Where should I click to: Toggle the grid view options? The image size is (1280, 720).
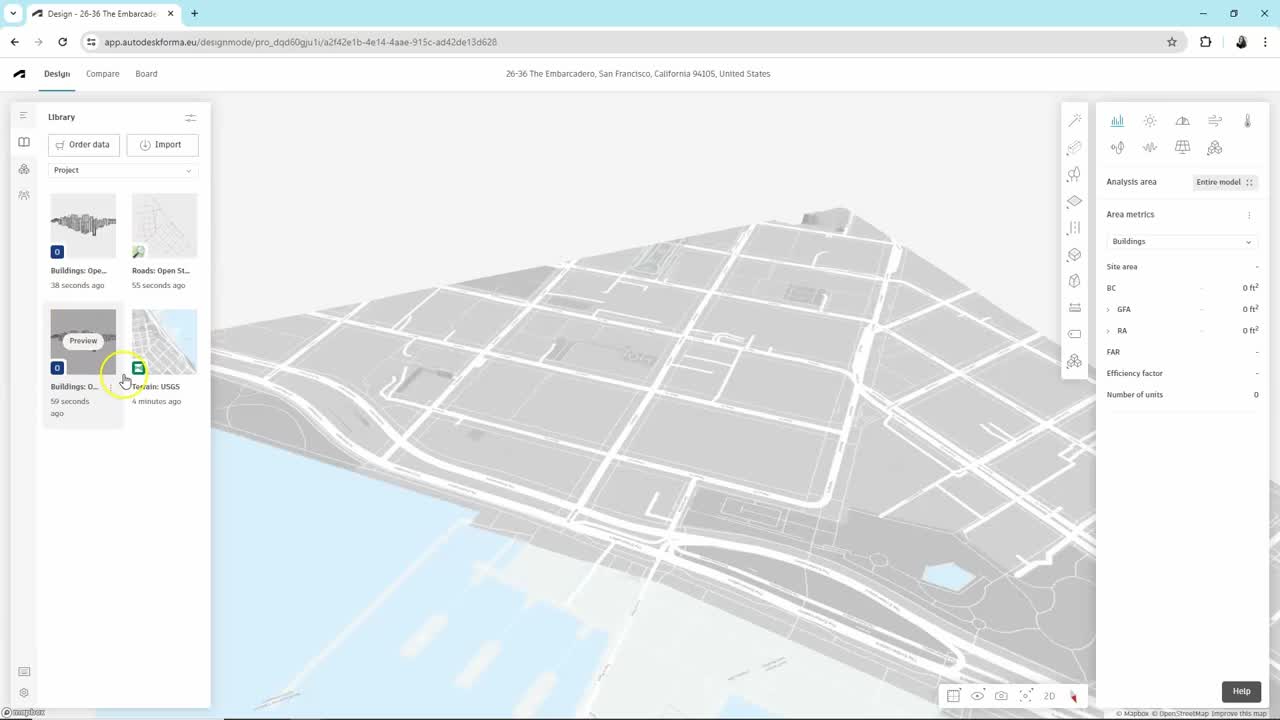tap(953, 696)
